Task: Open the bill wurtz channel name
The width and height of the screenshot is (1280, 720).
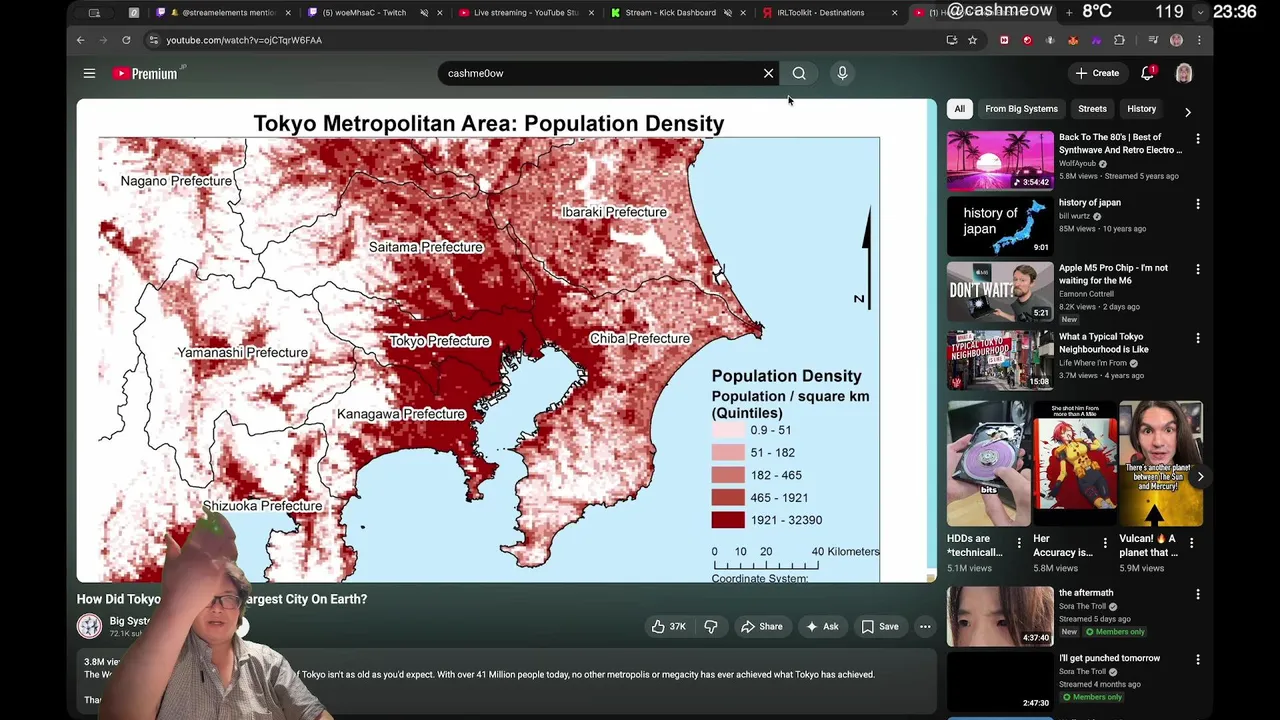Action: point(1075,216)
